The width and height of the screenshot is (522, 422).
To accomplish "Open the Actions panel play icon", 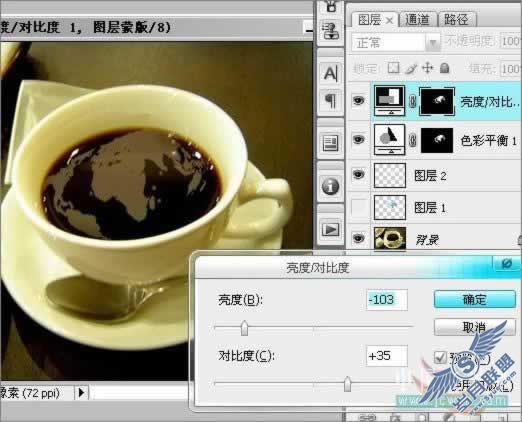I will coord(330,229).
